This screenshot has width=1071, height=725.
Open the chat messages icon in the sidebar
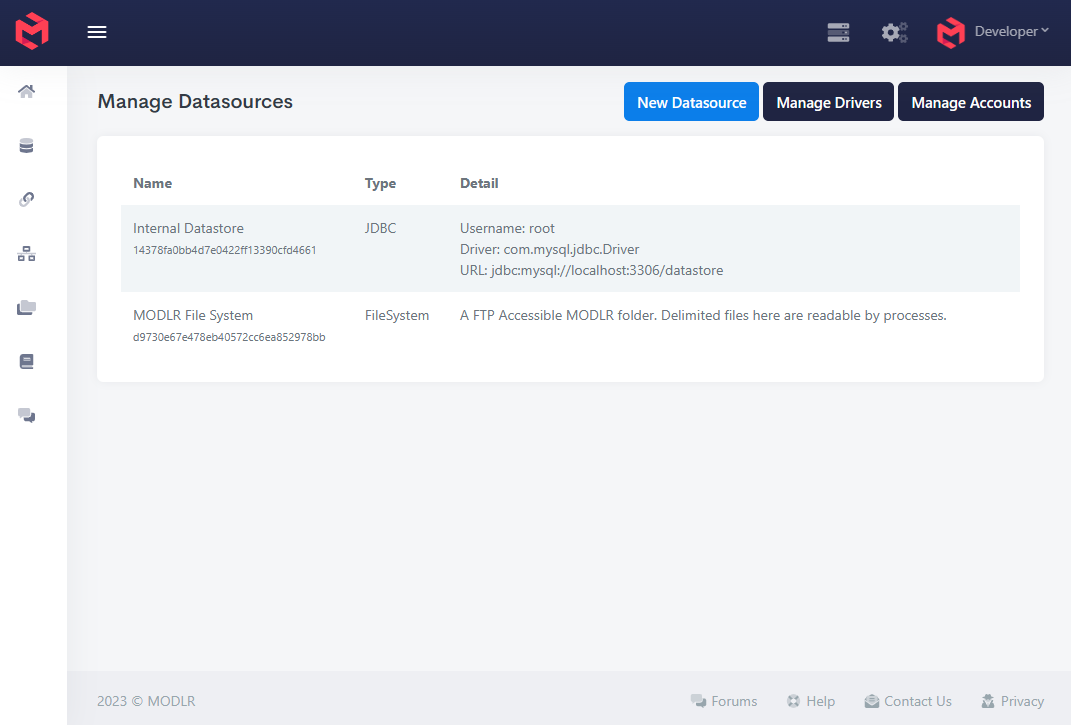click(26, 415)
